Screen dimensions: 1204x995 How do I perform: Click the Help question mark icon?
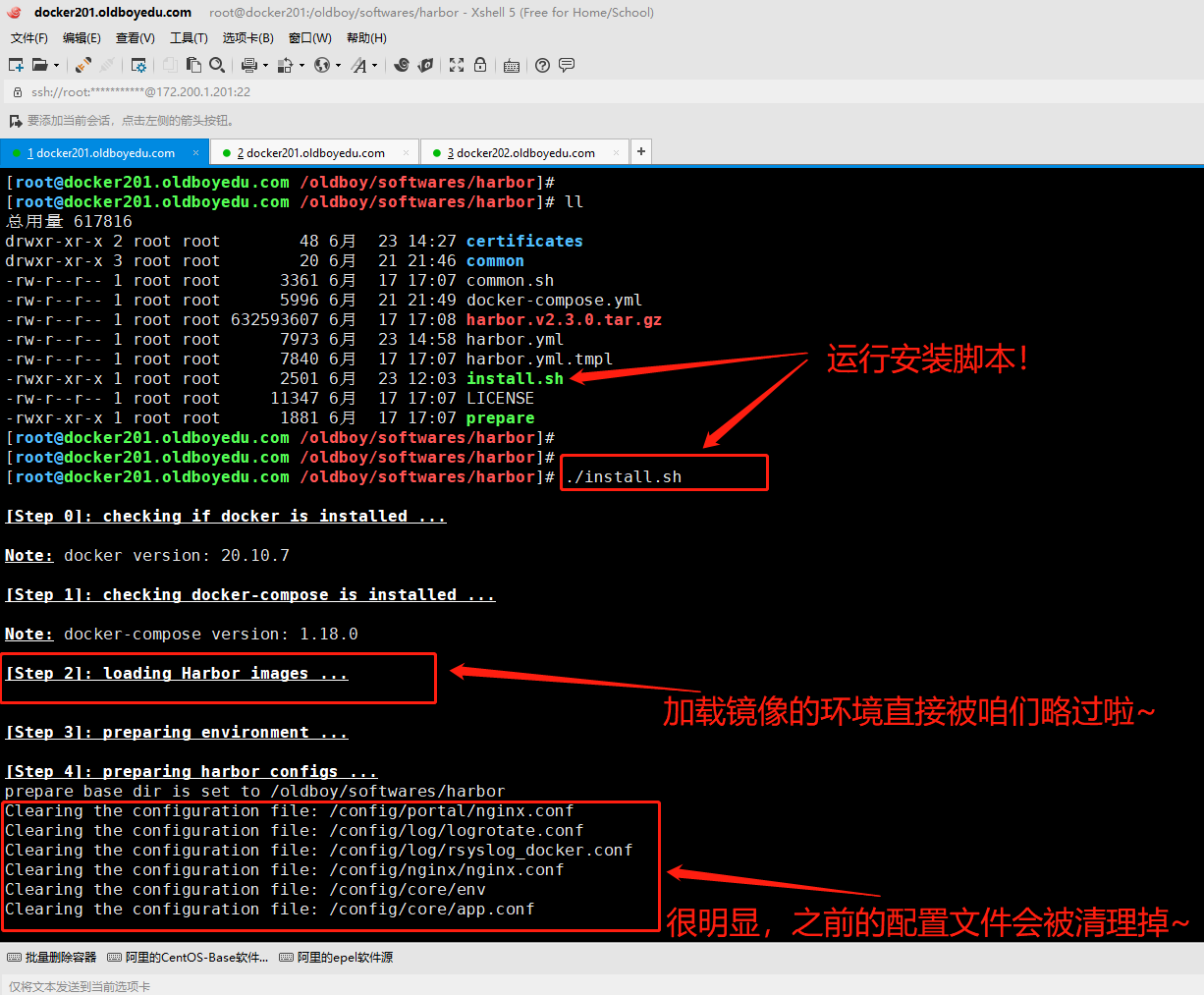pos(543,65)
